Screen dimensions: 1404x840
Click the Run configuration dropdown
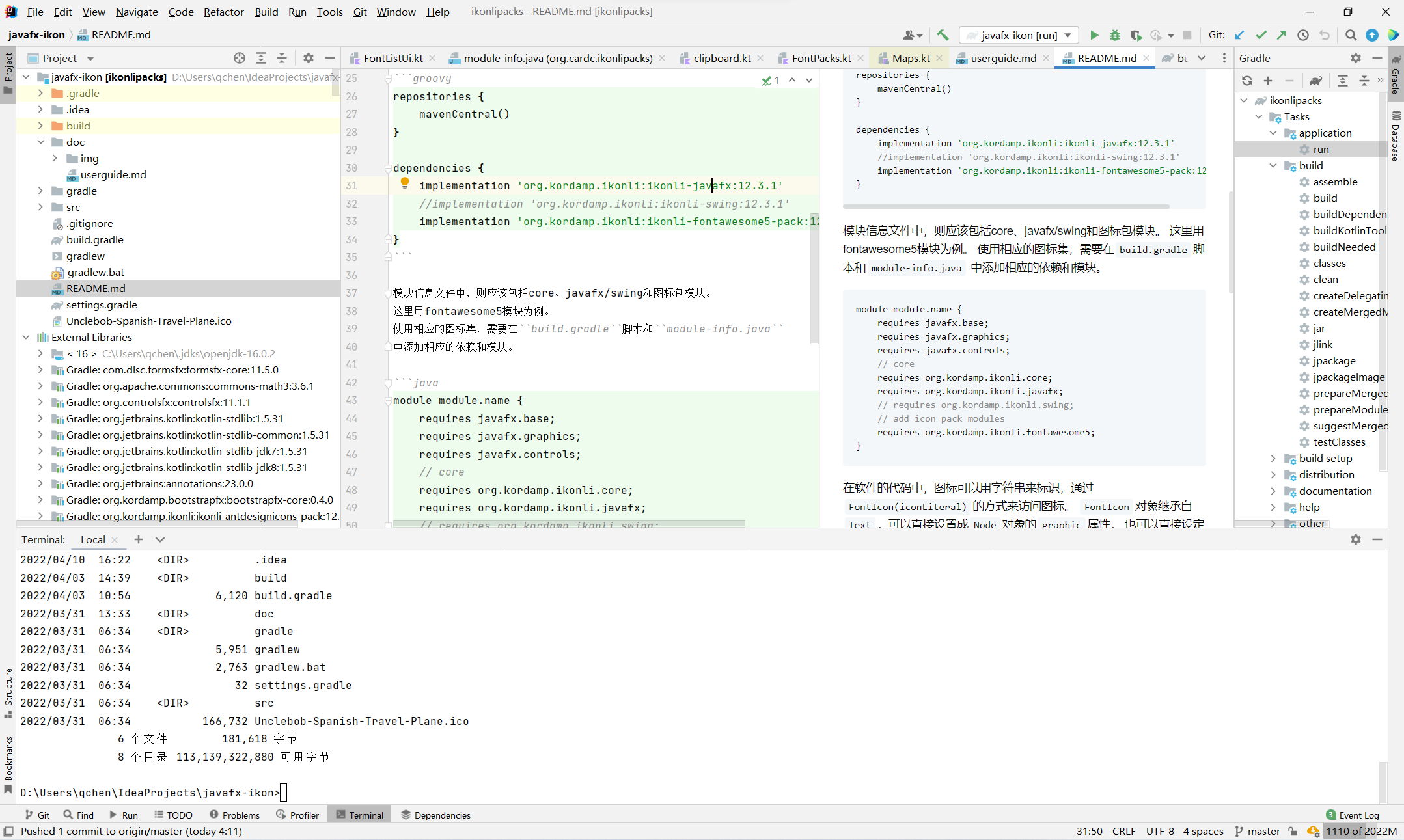pos(1019,35)
